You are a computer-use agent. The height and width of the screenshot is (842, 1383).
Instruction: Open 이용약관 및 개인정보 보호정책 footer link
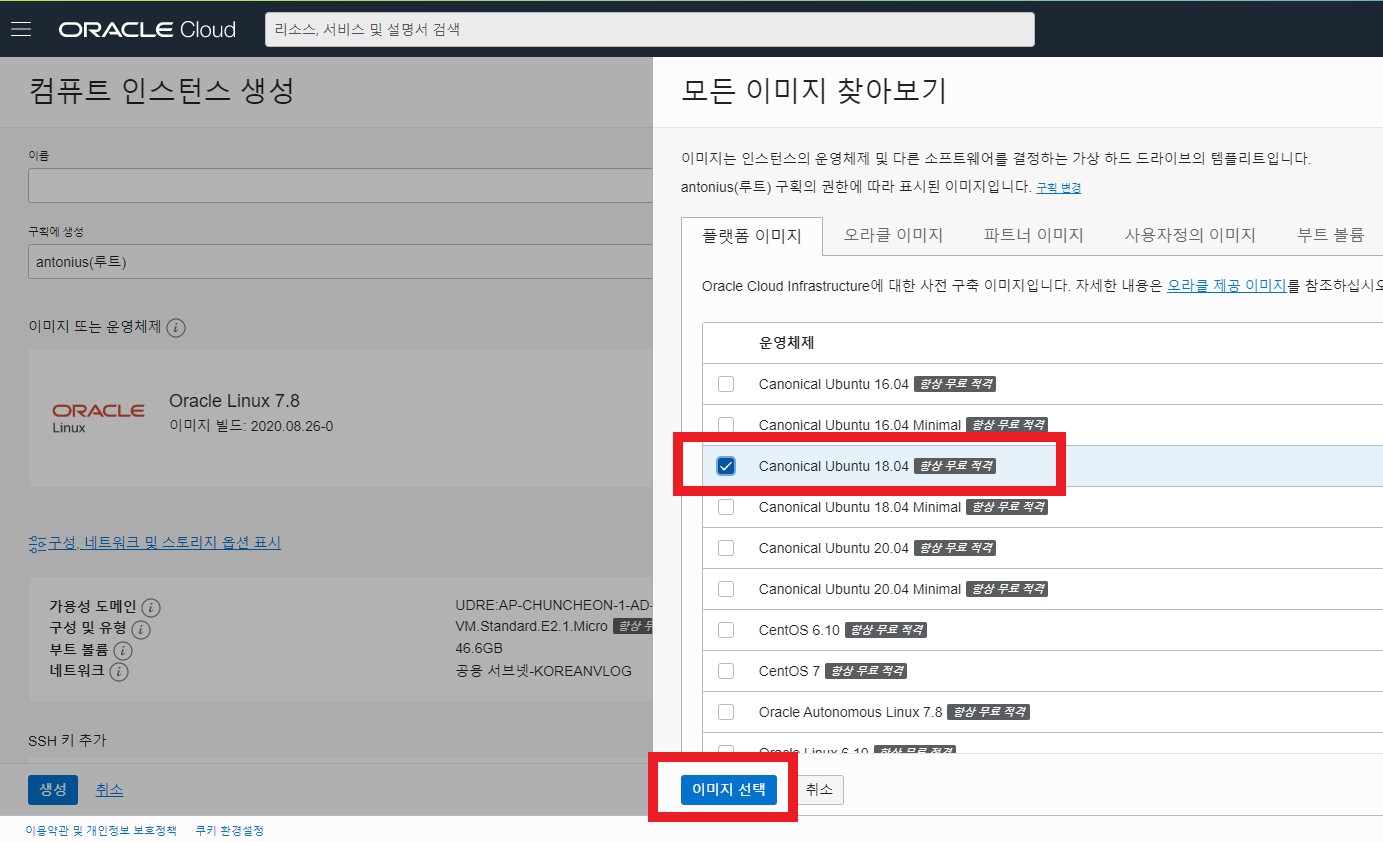click(101, 831)
